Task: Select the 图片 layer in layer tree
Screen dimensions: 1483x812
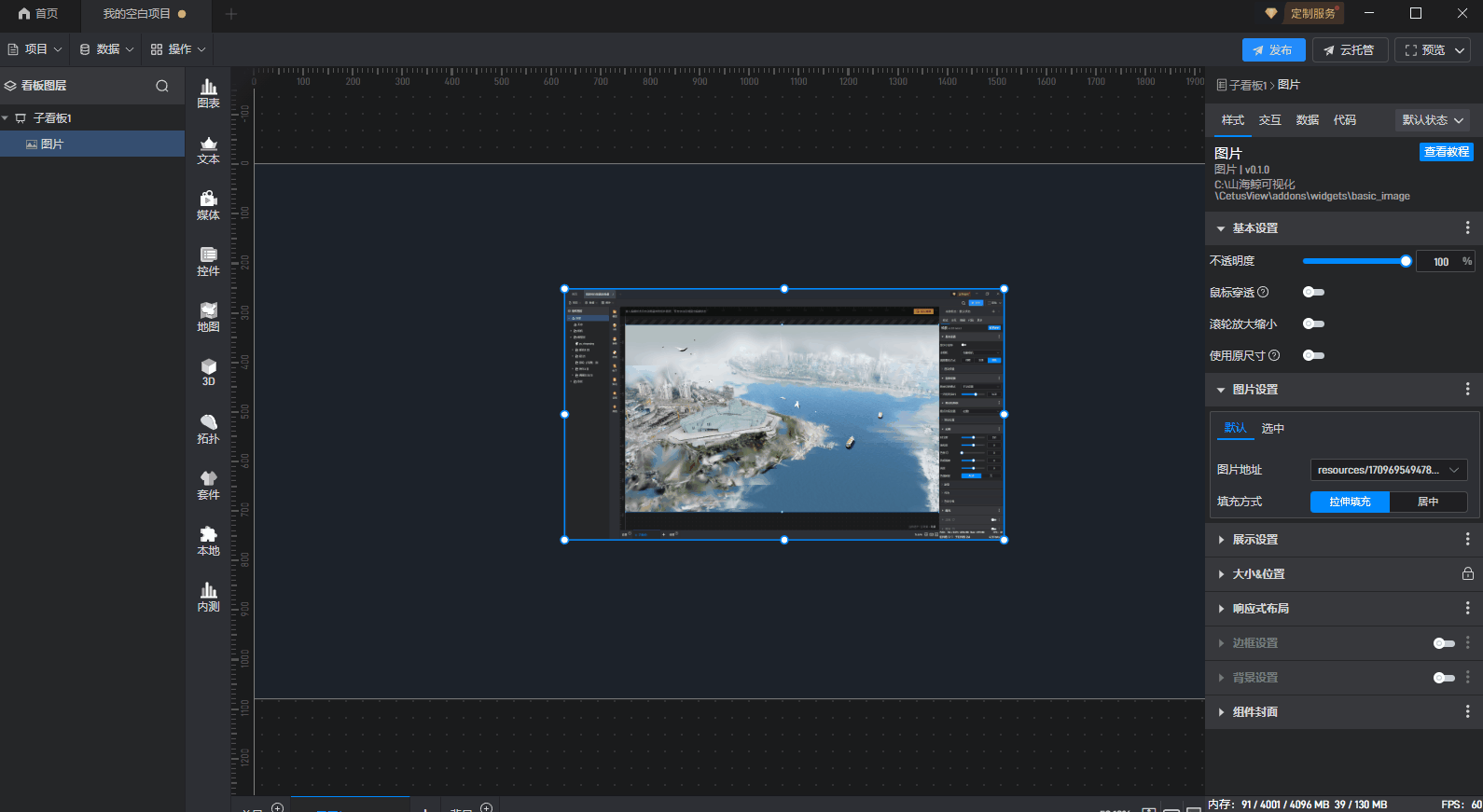Action: pyautogui.click(x=52, y=145)
